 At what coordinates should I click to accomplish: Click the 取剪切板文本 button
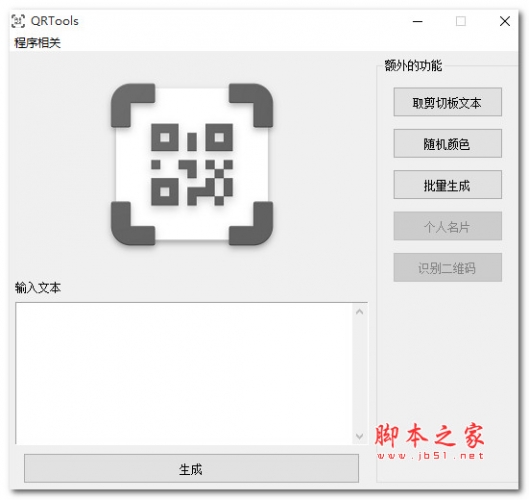click(447, 102)
